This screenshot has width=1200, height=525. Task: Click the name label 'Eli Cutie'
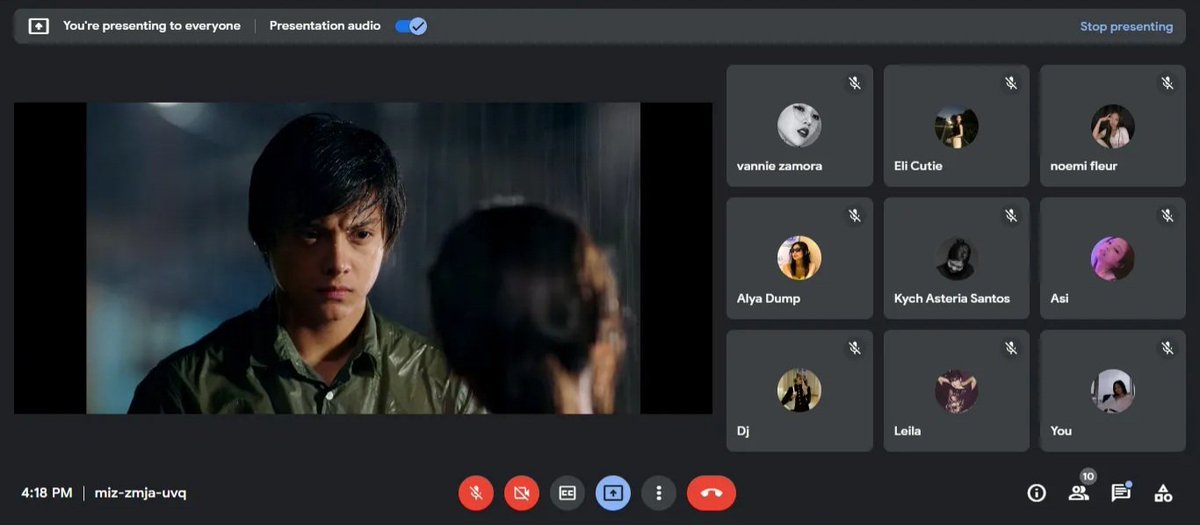[x=918, y=166]
